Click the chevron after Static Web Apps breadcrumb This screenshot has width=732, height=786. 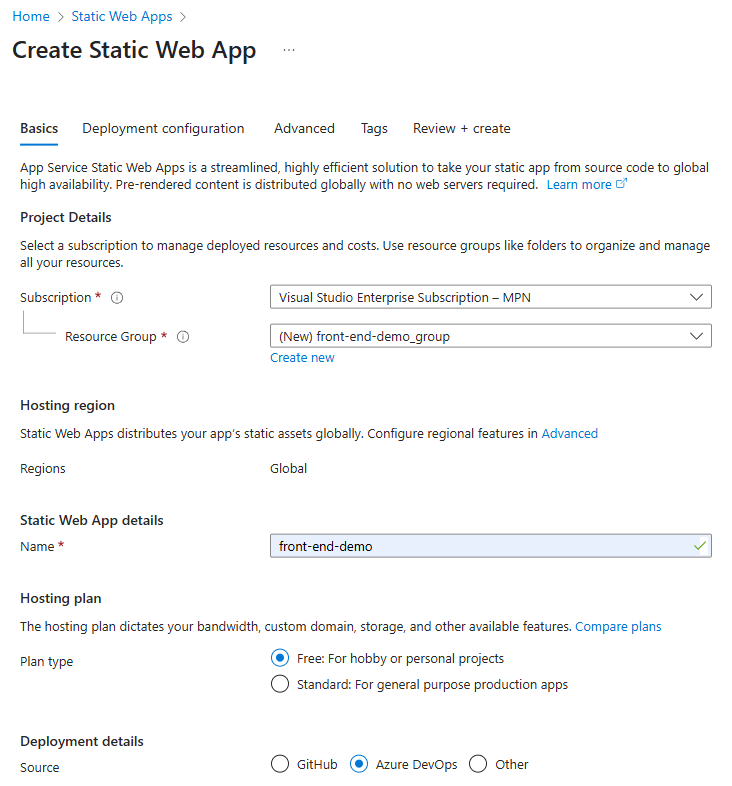[x=182, y=17]
